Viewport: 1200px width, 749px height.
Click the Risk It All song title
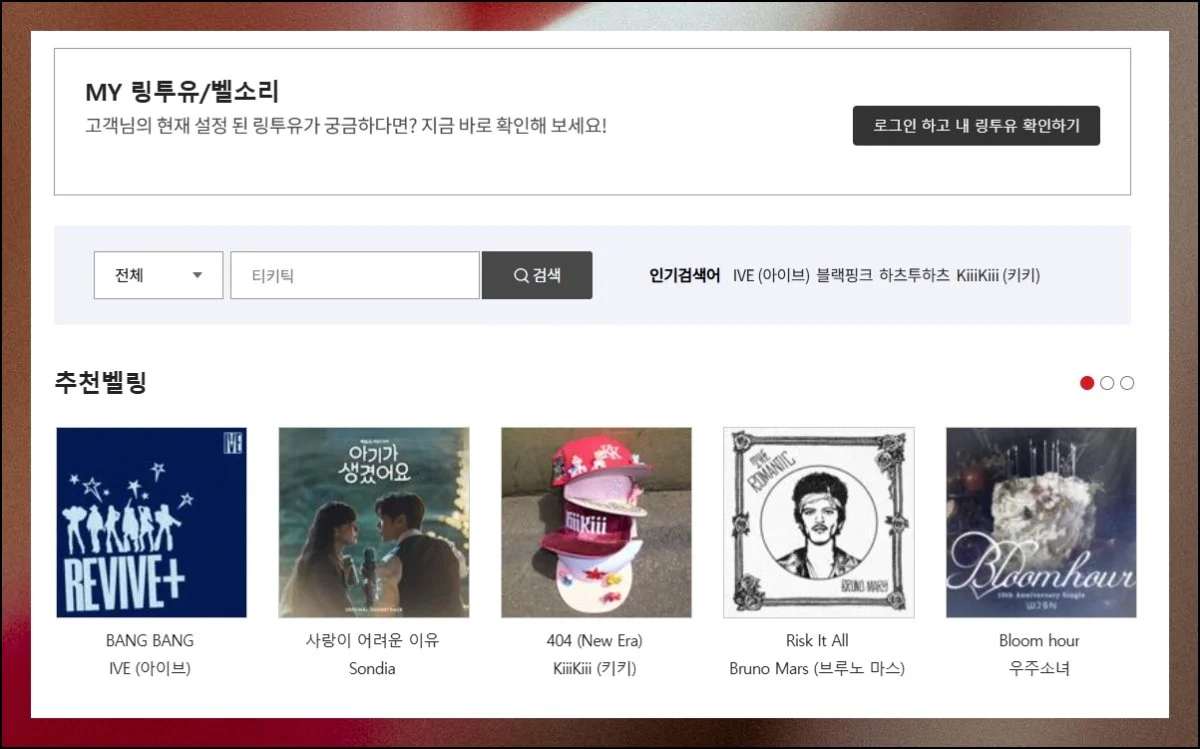817,640
